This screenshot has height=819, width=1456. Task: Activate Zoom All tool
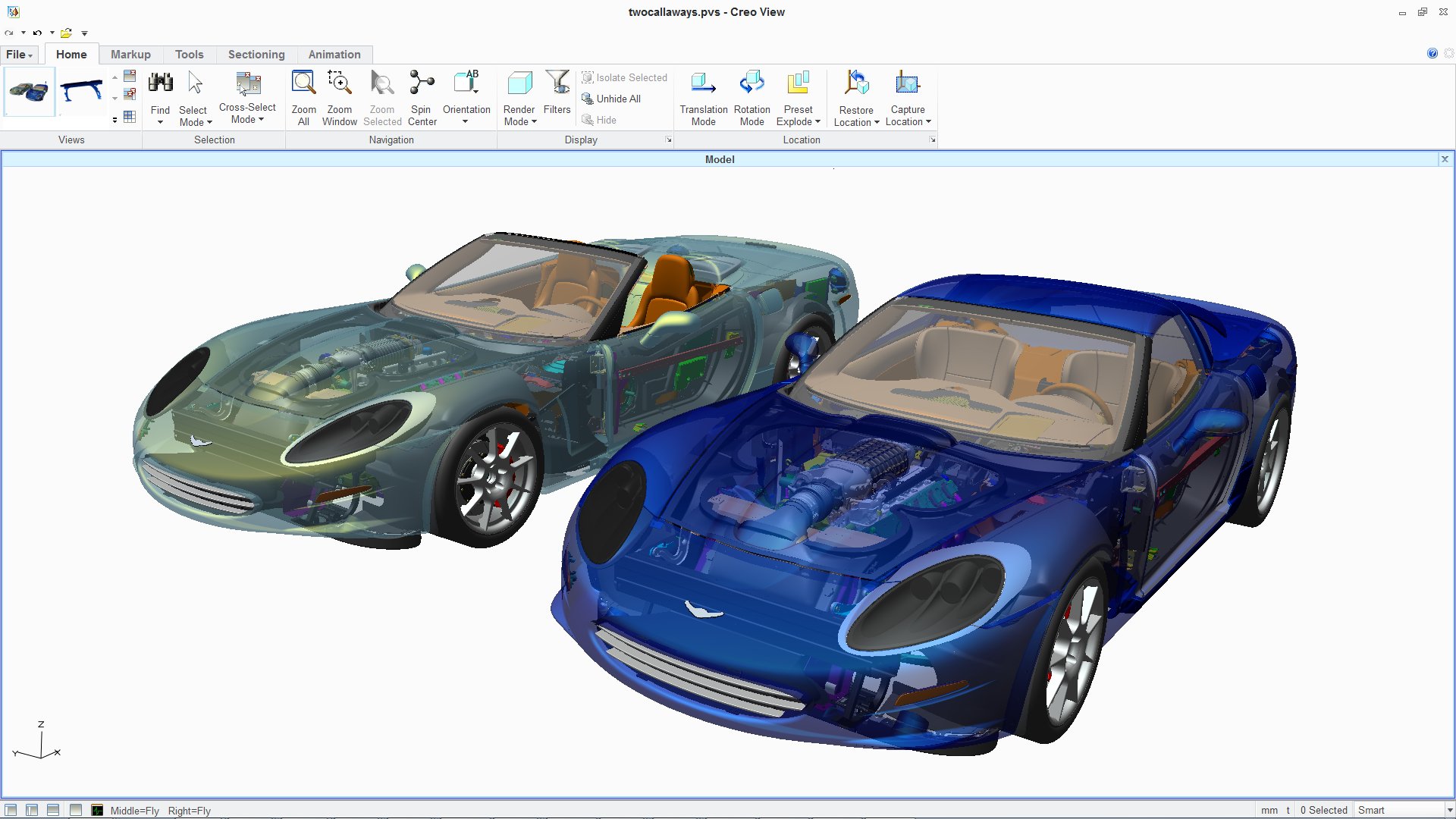pos(303,83)
